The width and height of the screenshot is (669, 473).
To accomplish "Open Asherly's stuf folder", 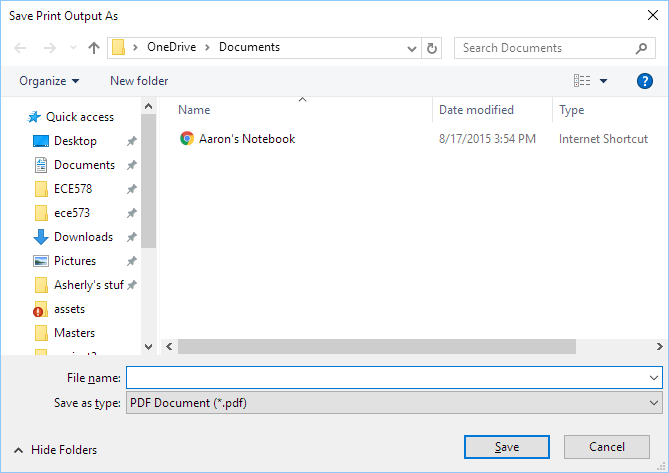I will [89, 285].
